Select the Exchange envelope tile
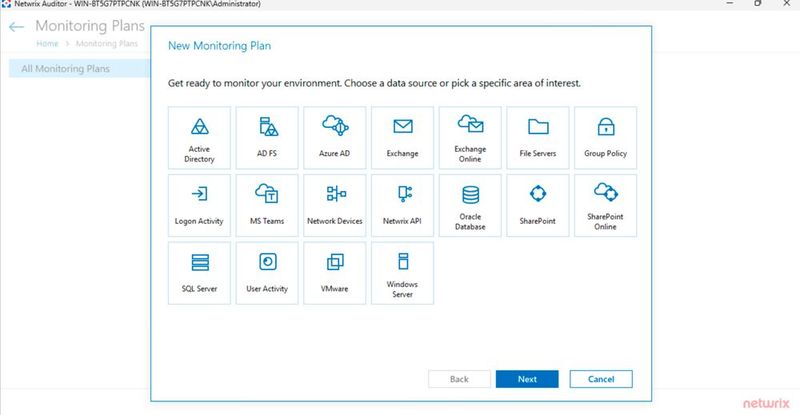The width and height of the screenshot is (800, 415). [x=403, y=138]
